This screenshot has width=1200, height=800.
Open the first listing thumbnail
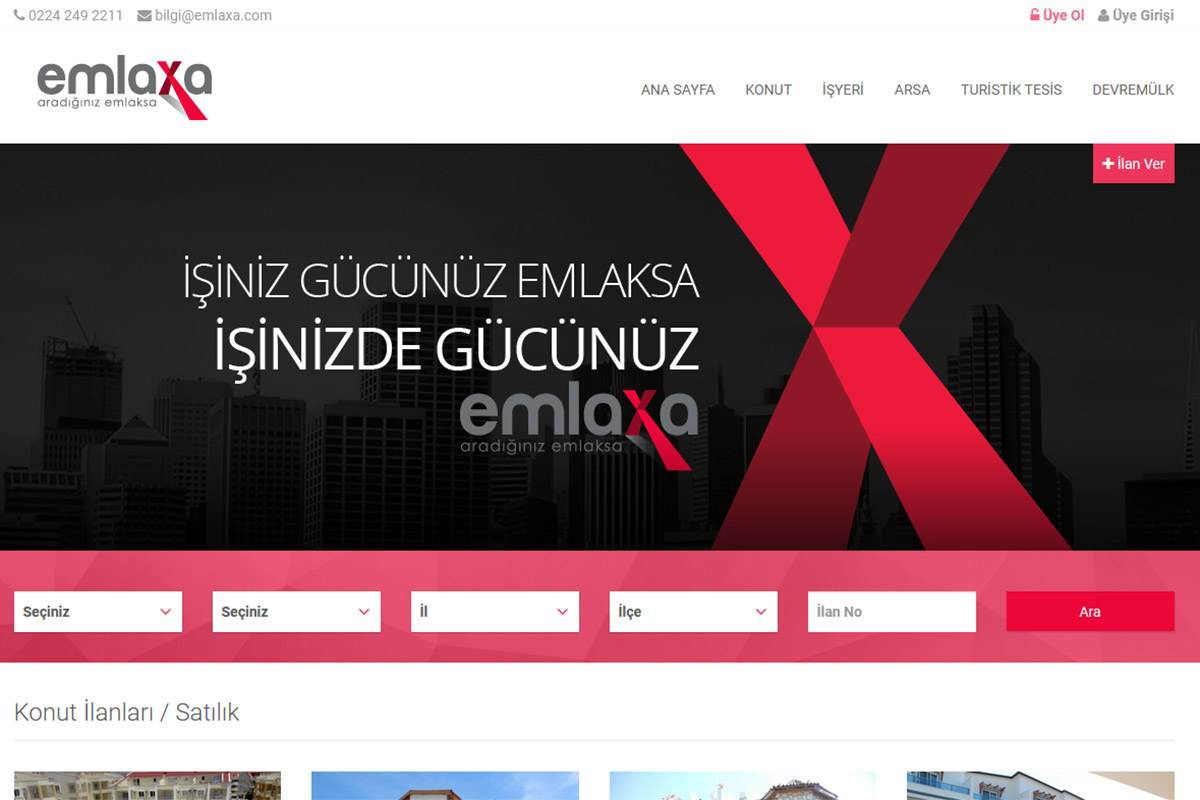(x=147, y=785)
